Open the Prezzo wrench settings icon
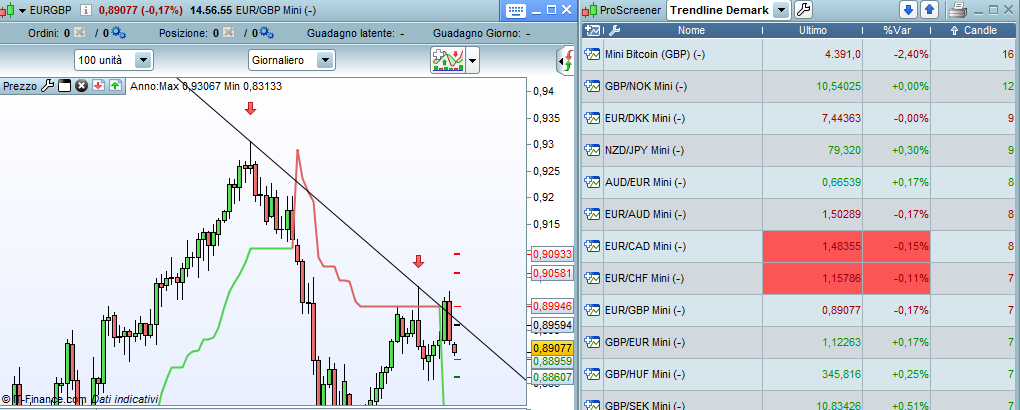The width and height of the screenshot is (1020, 410). click(x=47, y=86)
